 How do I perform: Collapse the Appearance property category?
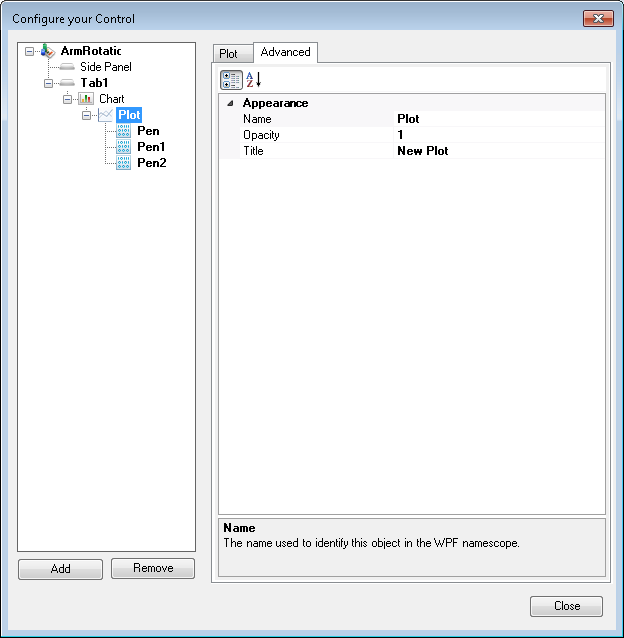(231, 103)
